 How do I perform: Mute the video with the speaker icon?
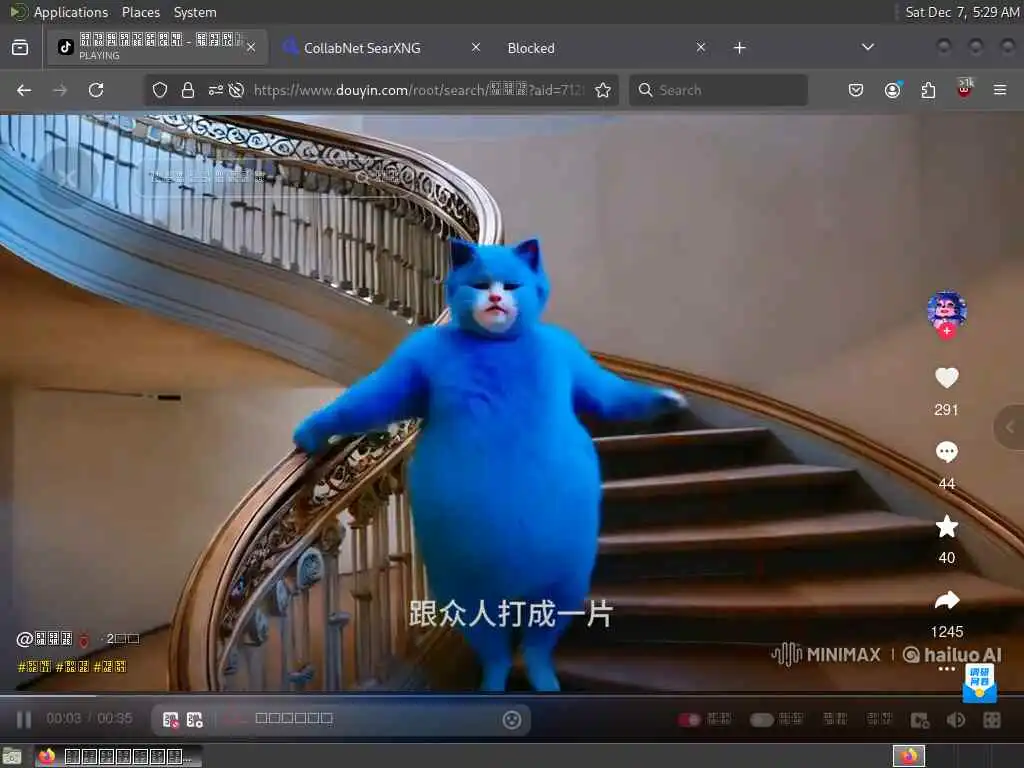tap(955, 720)
